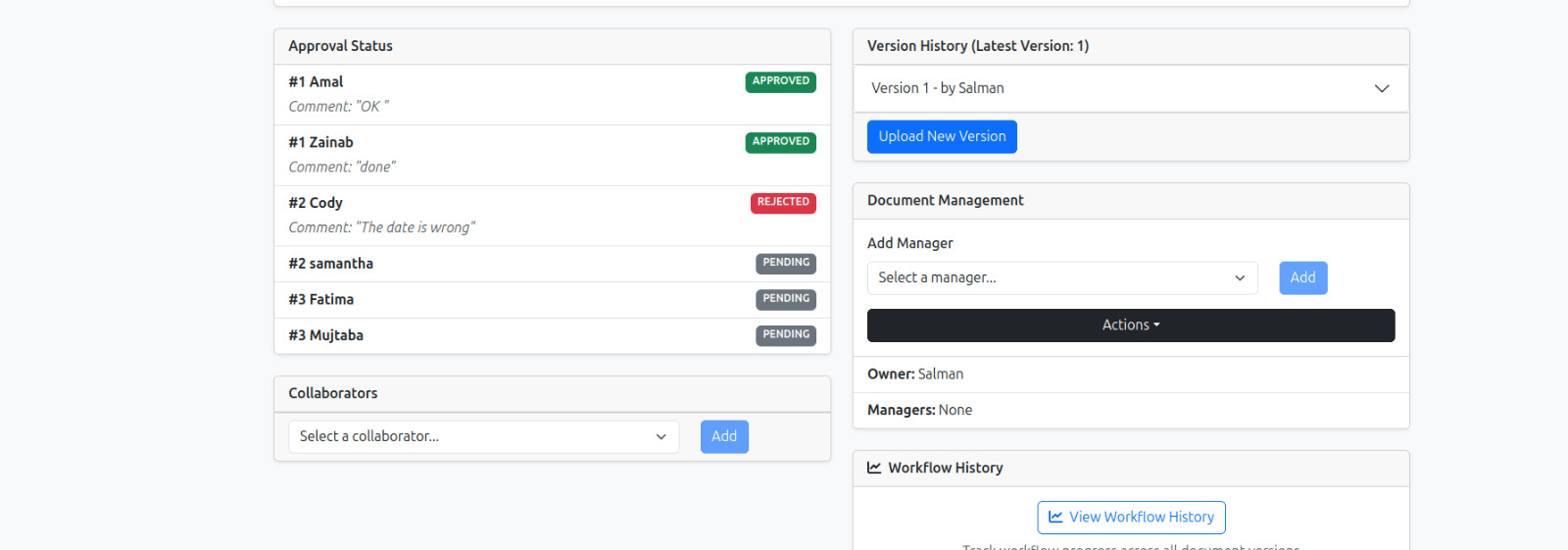Click the Managers: None row
Screen dimensions: 1568x550
point(1131,411)
